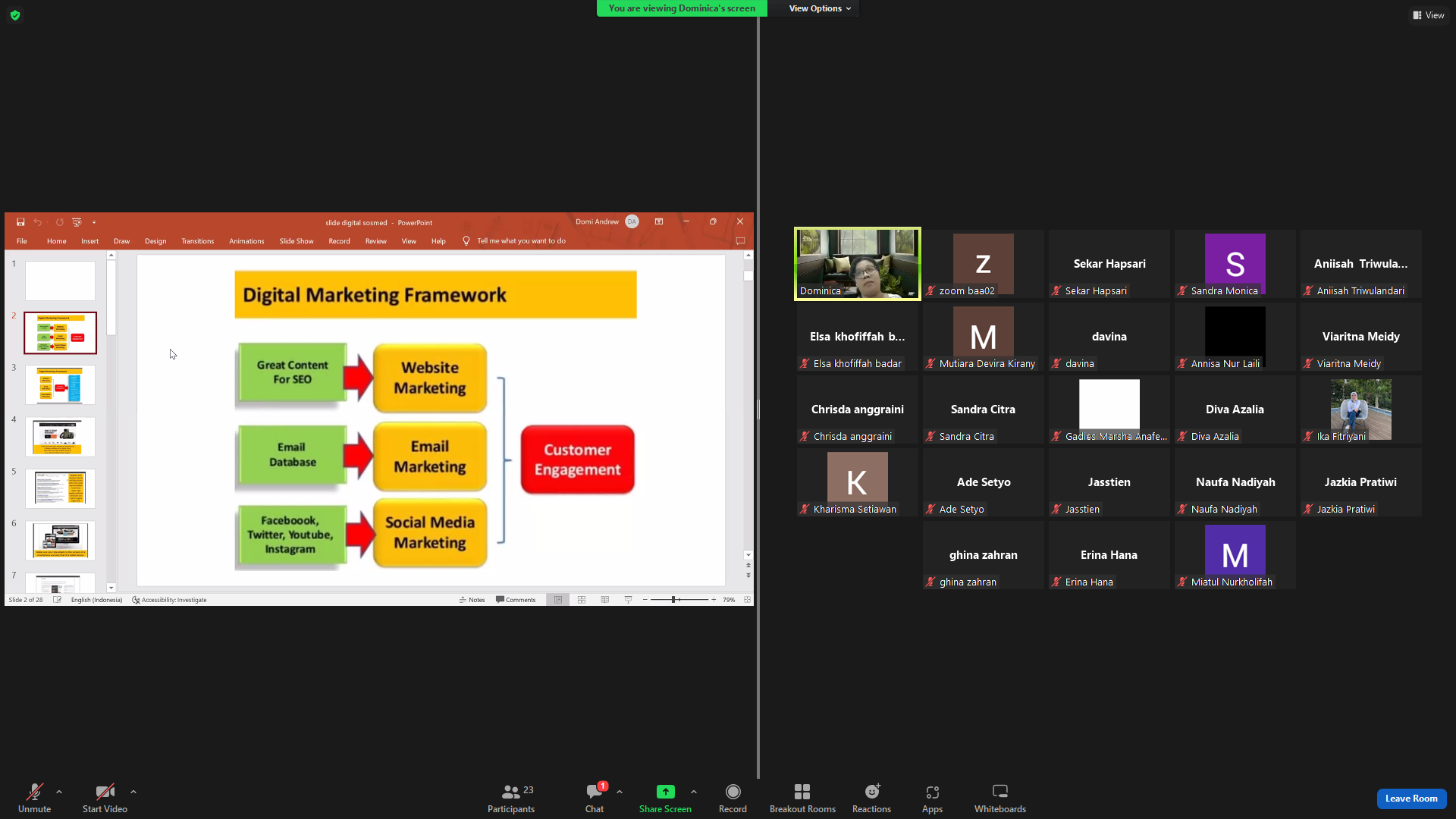Image resolution: width=1456 pixels, height=819 pixels.
Task: Click the Redo icon in PowerPoint
Action: [59, 222]
